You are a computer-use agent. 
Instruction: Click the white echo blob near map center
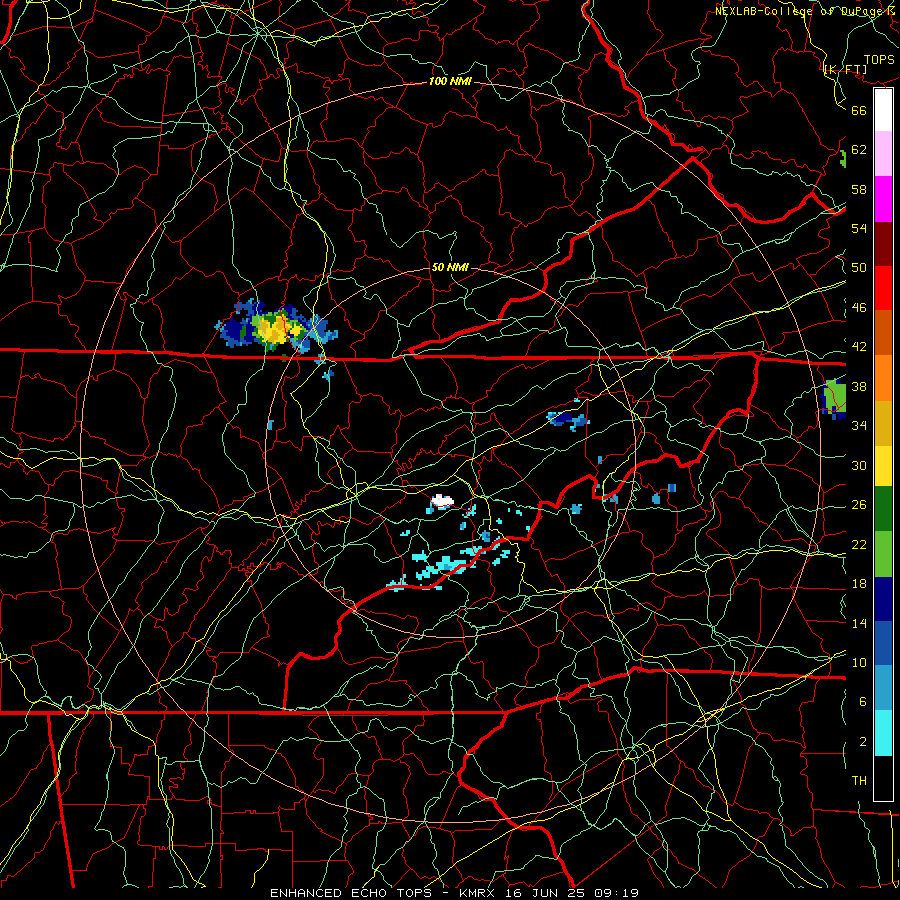tap(441, 501)
